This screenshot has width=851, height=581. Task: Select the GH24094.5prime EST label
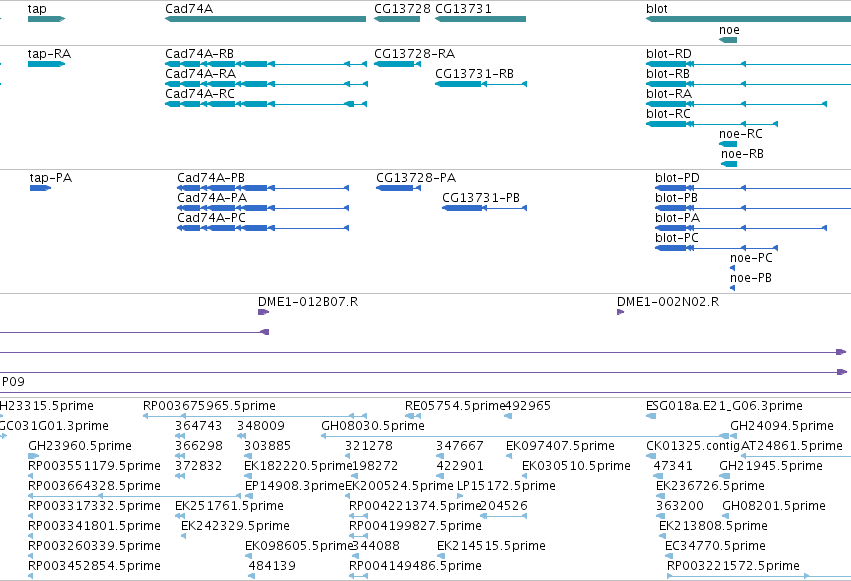tap(782, 426)
